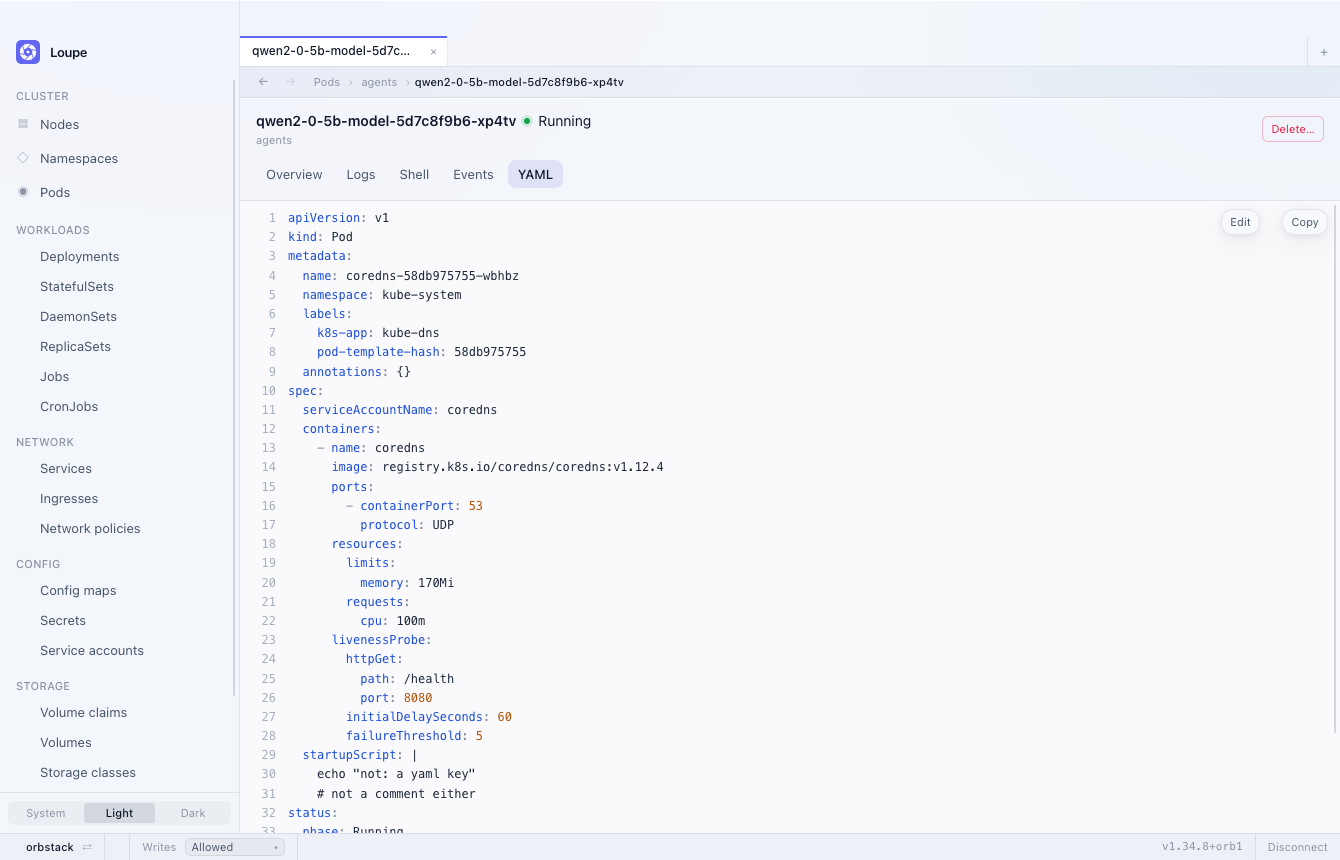The width and height of the screenshot is (1340, 860).
Task: Click the orbstack context name
Action: tap(50, 847)
